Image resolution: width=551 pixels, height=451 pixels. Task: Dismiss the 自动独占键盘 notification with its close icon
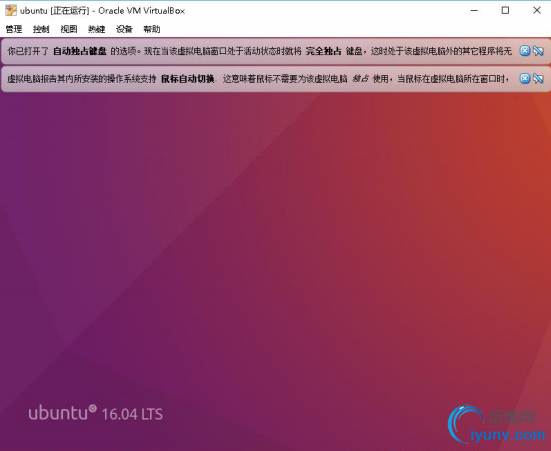(x=525, y=51)
